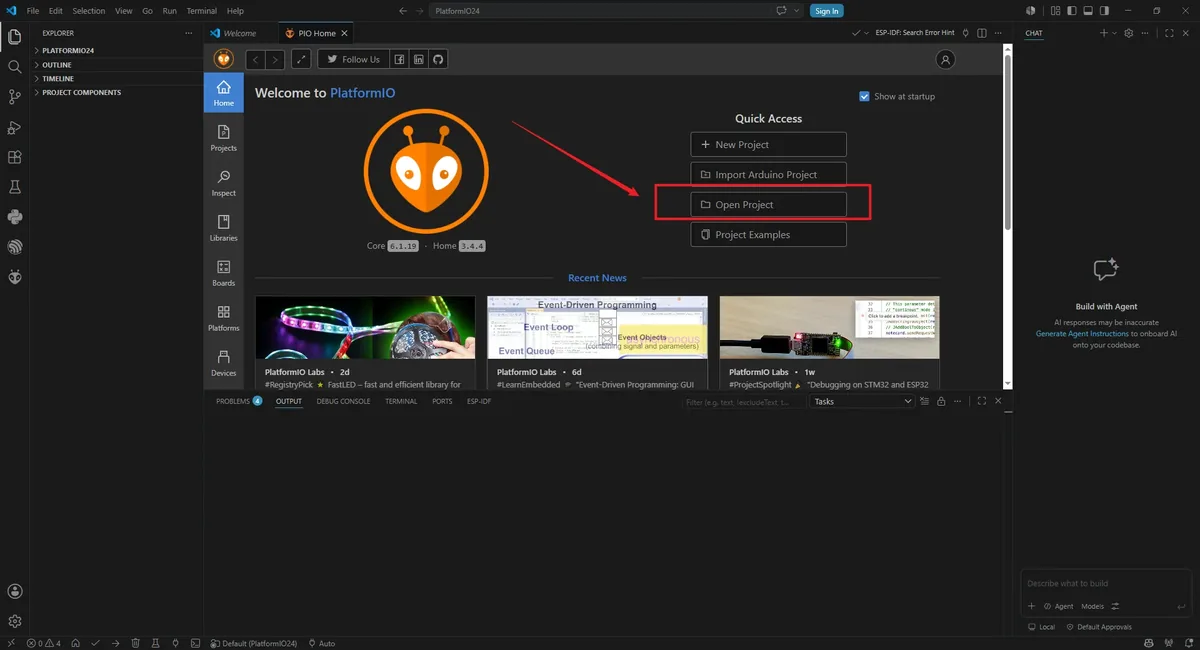Click the Import Arduino Project button
Viewport: 1200px width, 650px height.
768,174
